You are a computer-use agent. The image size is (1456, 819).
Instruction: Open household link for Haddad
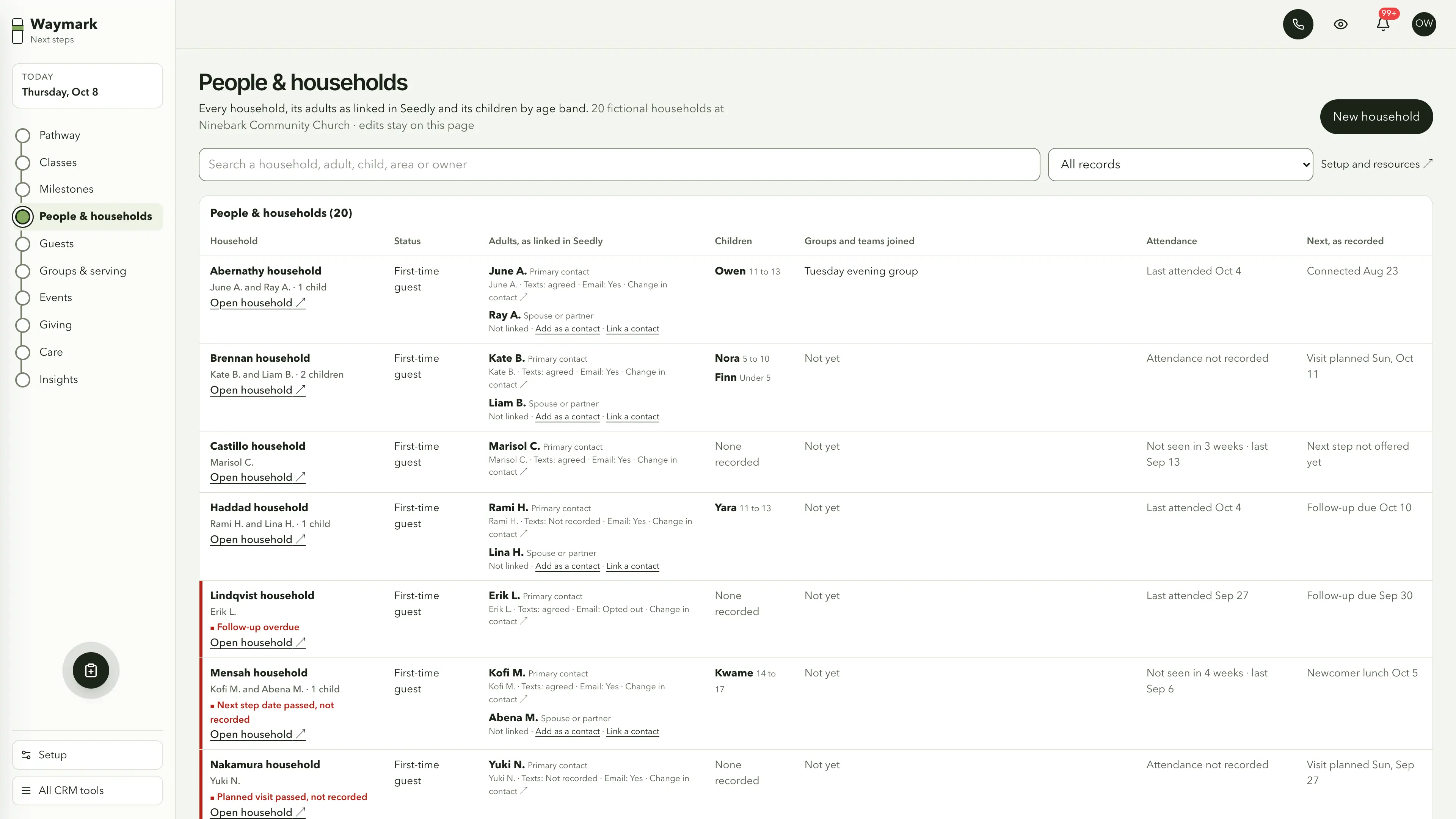[x=258, y=540]
